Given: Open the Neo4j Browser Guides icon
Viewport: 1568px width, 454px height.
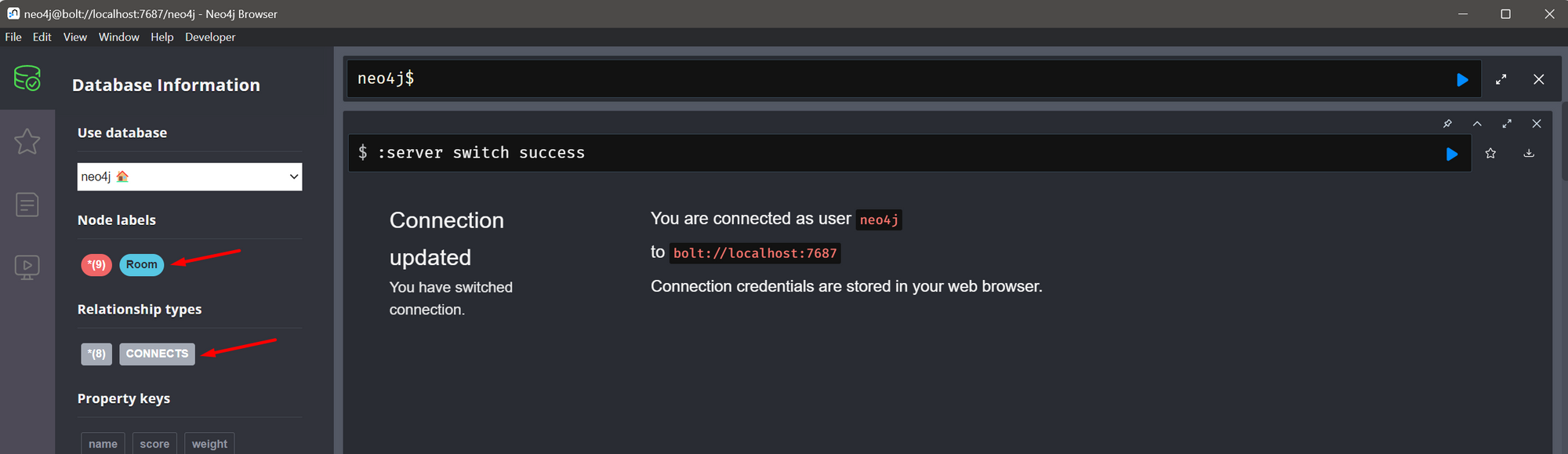Looking at the screenshot, I should pos(27,267).
